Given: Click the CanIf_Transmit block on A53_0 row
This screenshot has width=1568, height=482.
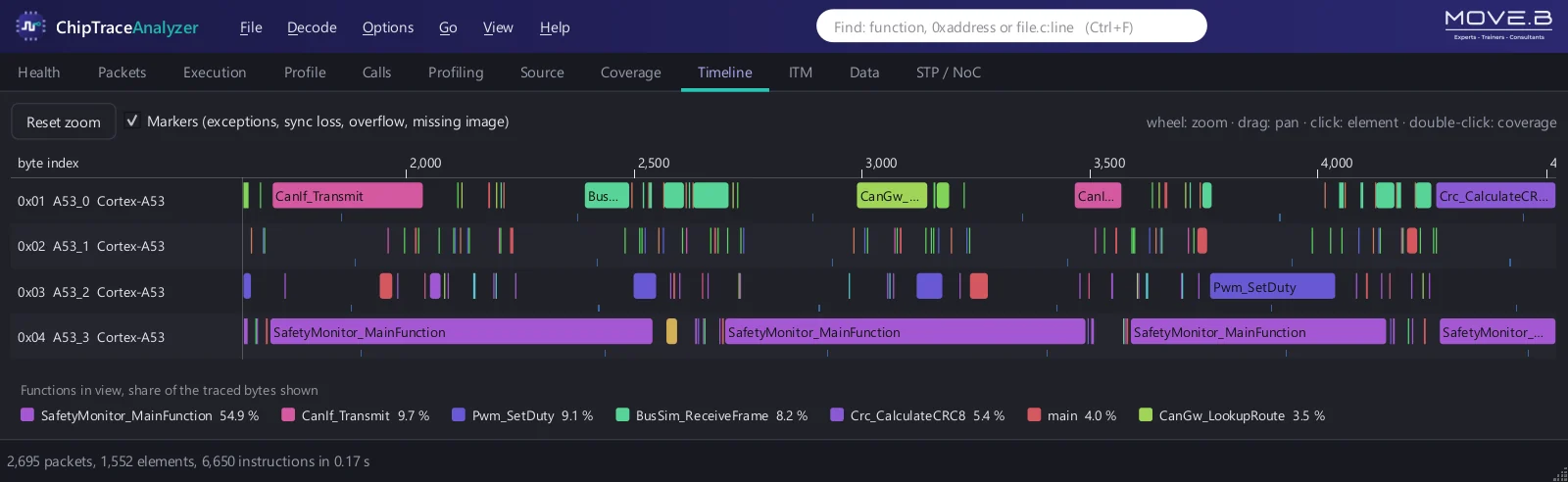Looking at the screenshot, I should 348,196.
